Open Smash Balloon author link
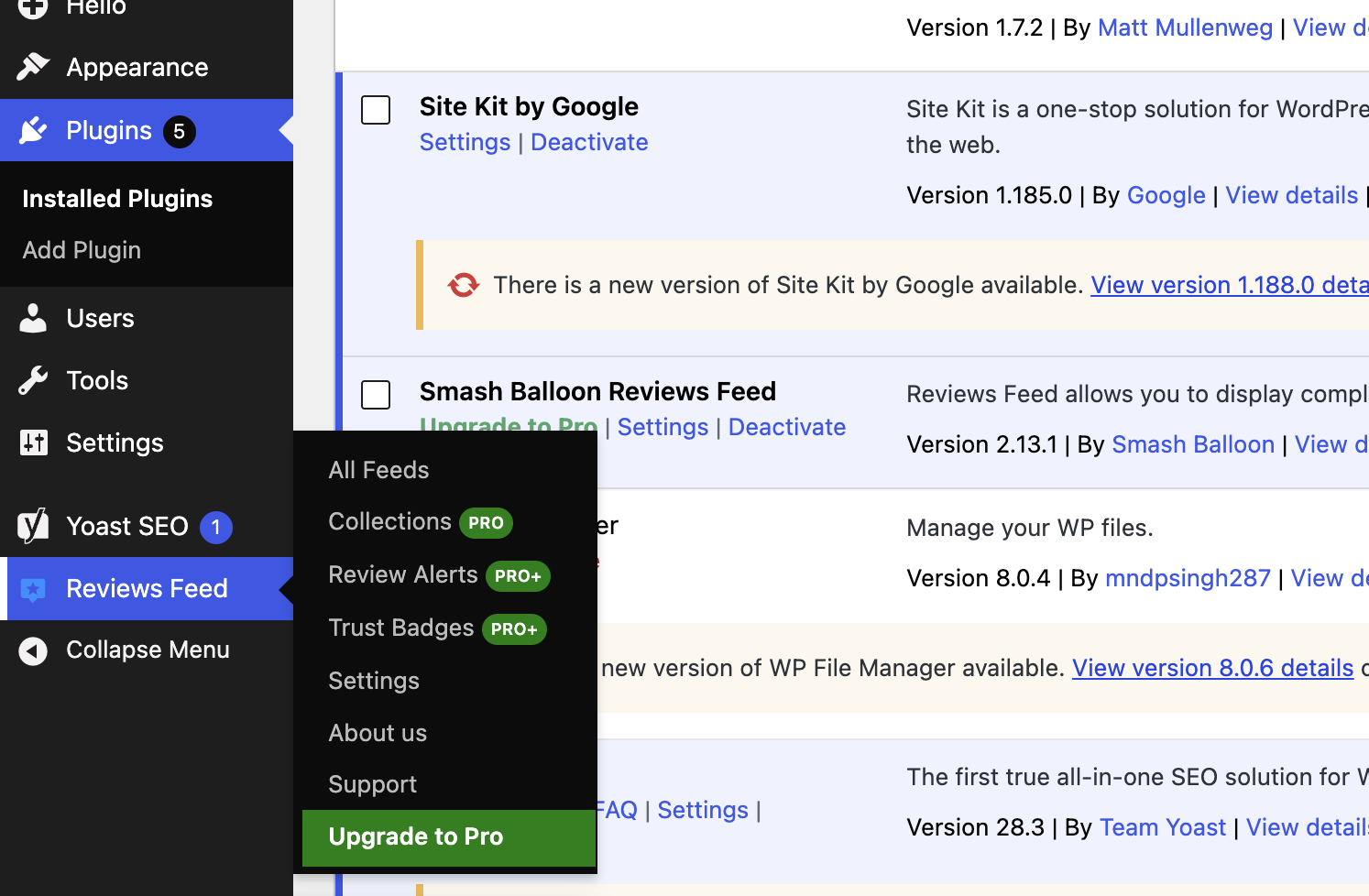Image resolution: width=1369 pixels, height=896 pixels. 1193,444
